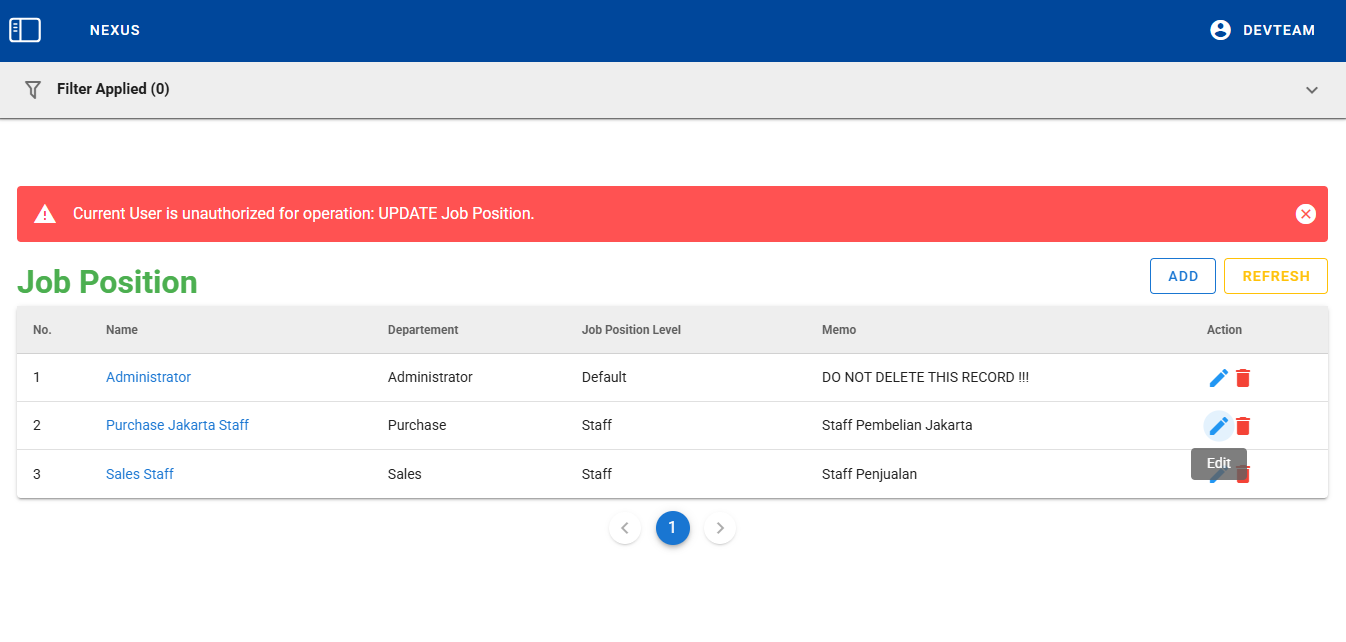Select page 1 in pagination

(672, 528)
